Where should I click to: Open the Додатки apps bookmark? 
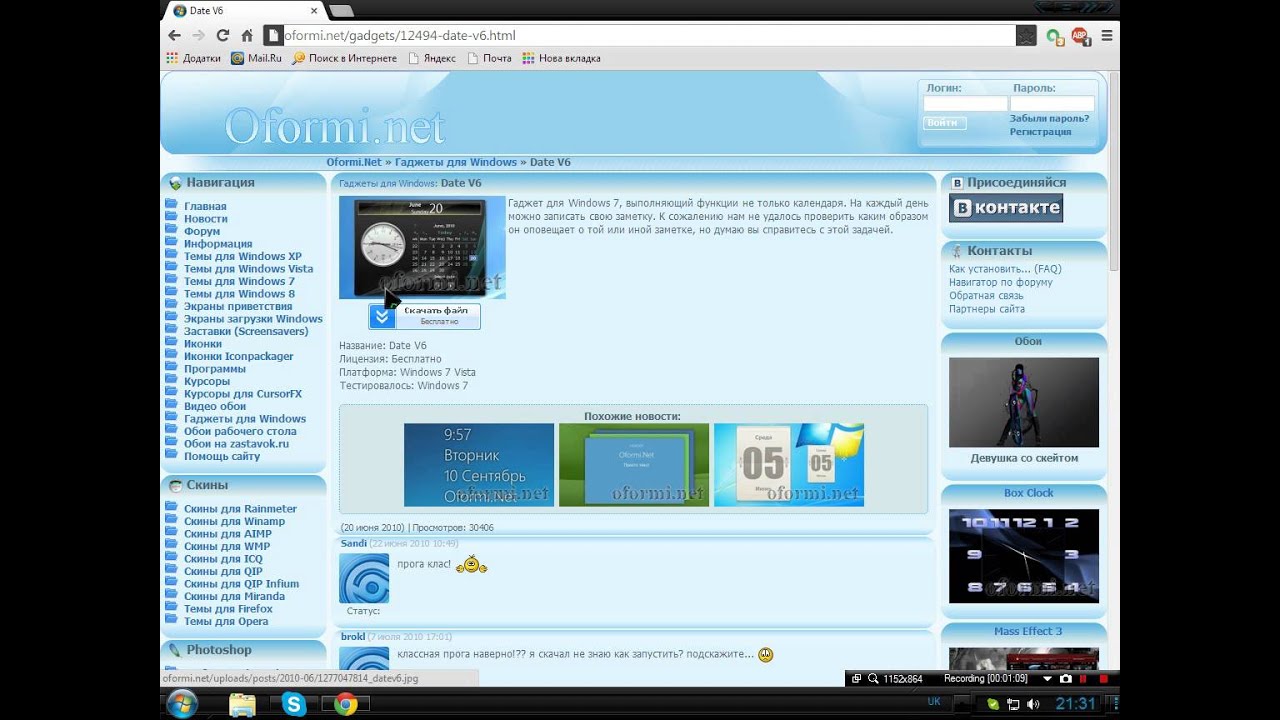pyautogui.click(x=193, y=58)
